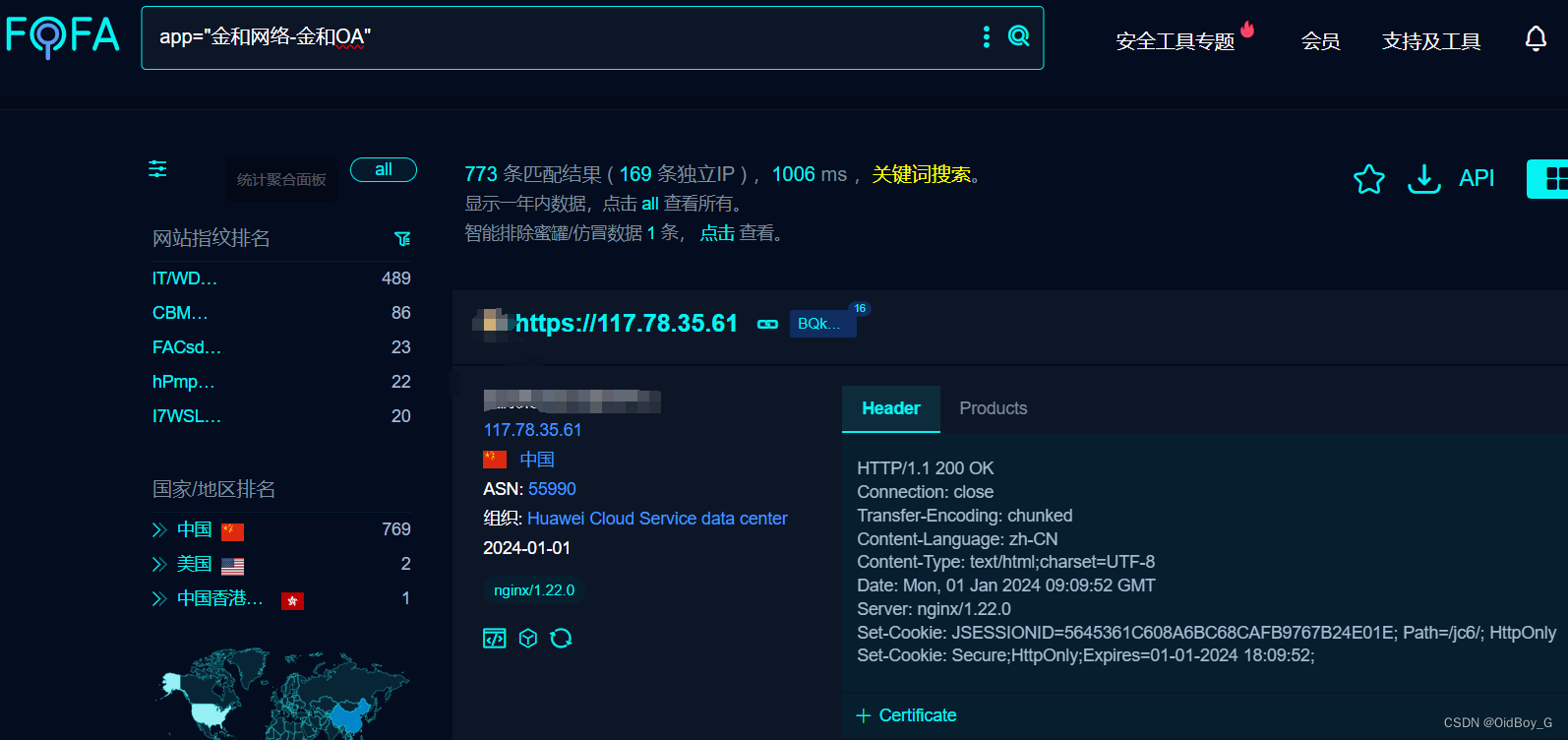Open the 安全工具专题 menu
This screenshot has width=1568, height=740.
pos(1176,41)
